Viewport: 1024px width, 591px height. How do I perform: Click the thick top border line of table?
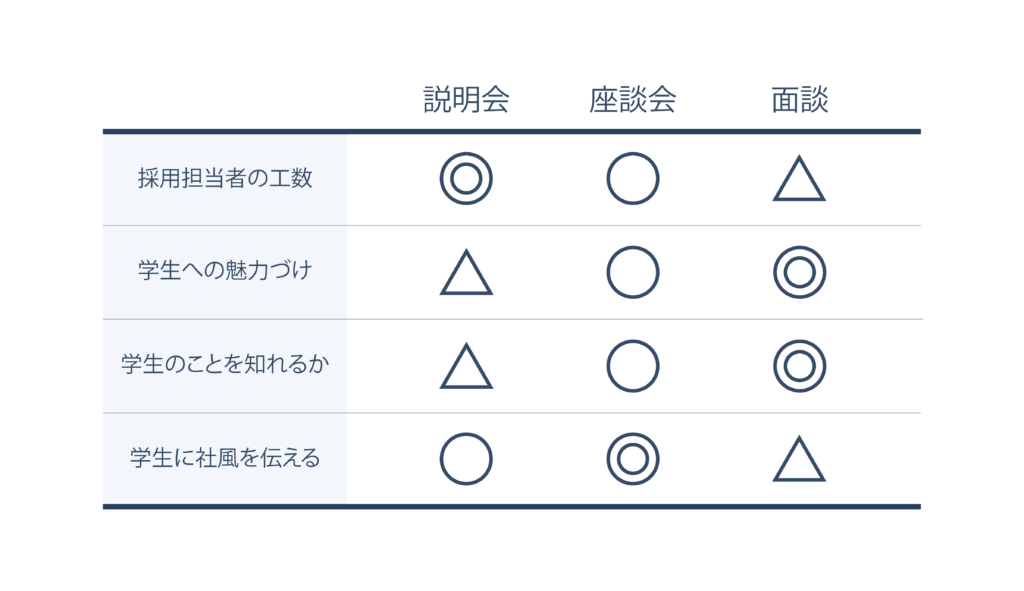[x=511, y=131]
